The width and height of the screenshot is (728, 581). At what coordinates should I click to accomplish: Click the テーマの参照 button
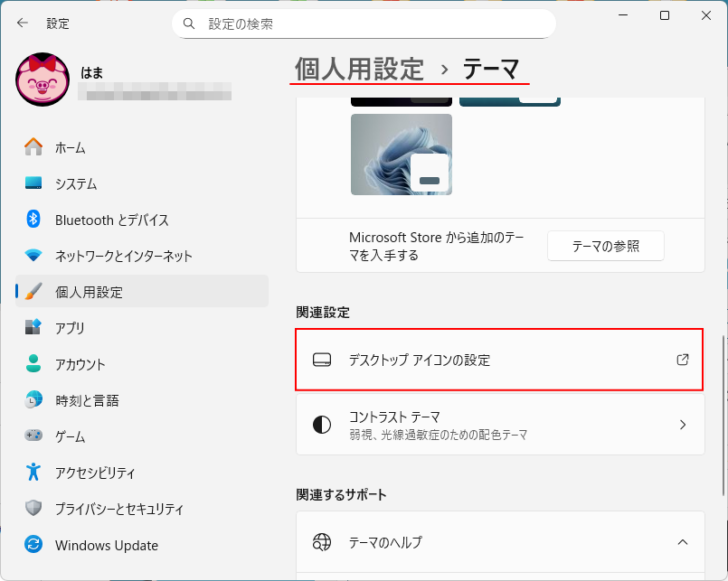click(605, 246)
